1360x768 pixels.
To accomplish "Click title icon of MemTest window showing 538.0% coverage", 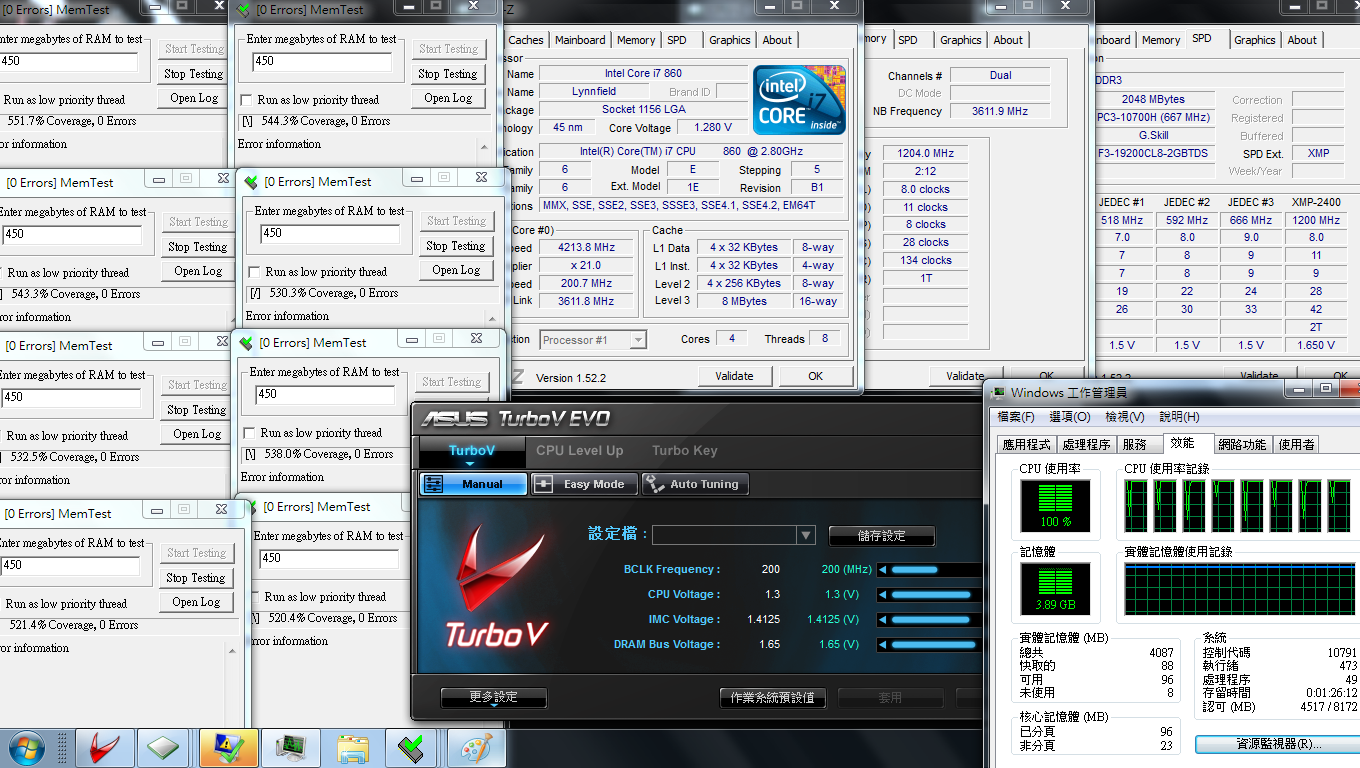I will [246, 343].
